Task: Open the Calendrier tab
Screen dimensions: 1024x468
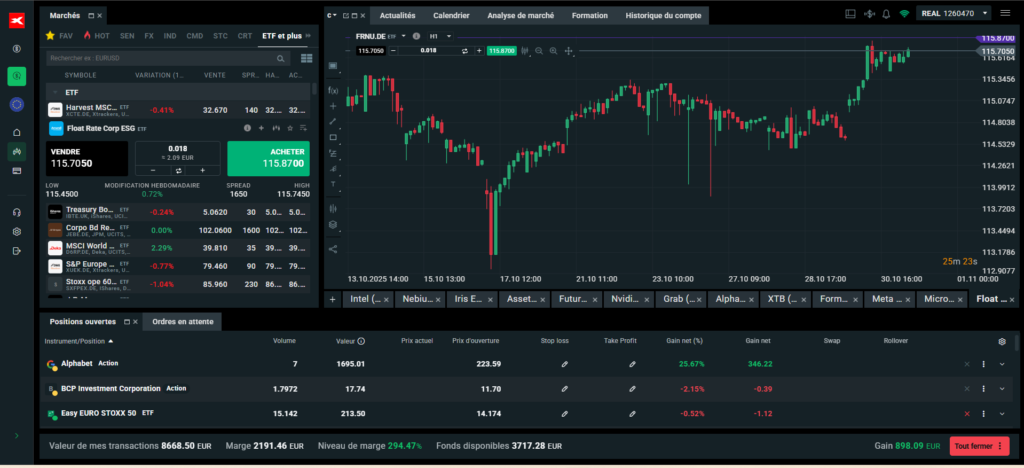Action: tap(451, 16)
